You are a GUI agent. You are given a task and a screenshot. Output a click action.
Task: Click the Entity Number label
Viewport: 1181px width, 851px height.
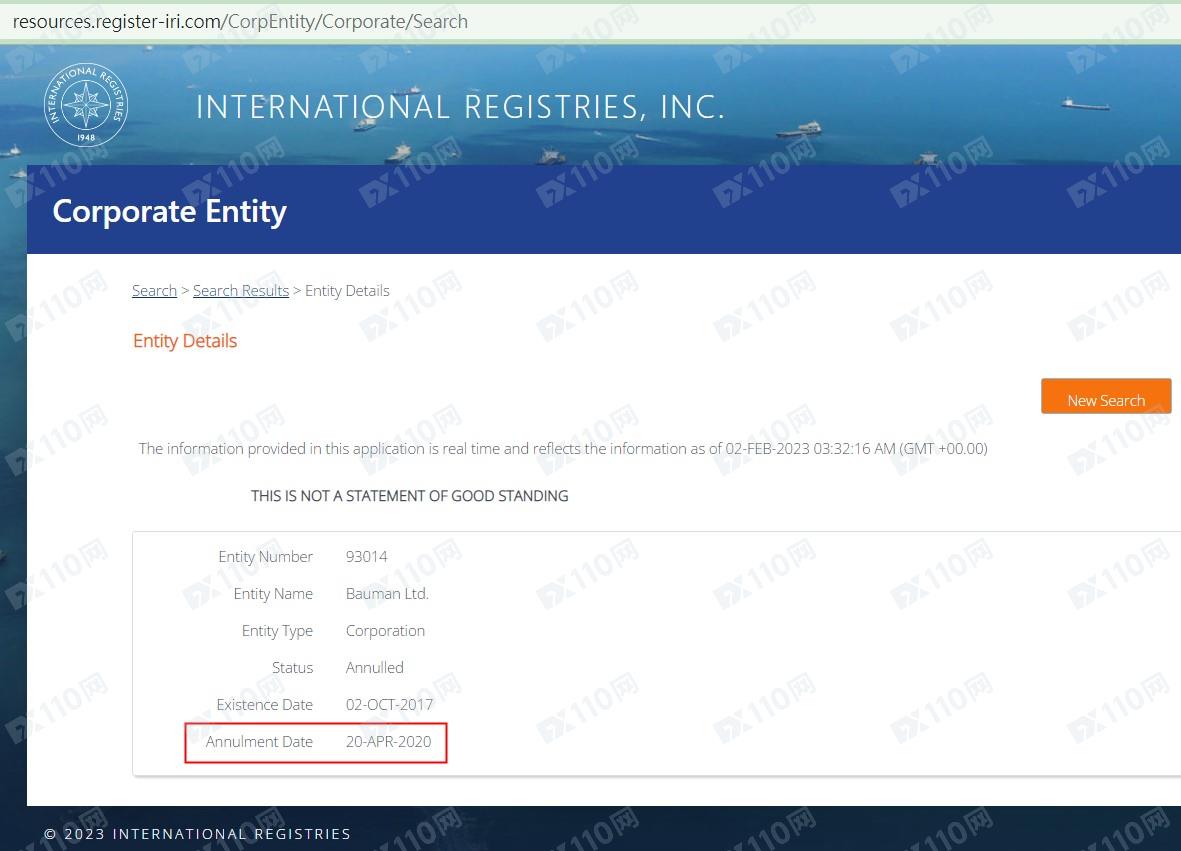(x=265, y=557)
